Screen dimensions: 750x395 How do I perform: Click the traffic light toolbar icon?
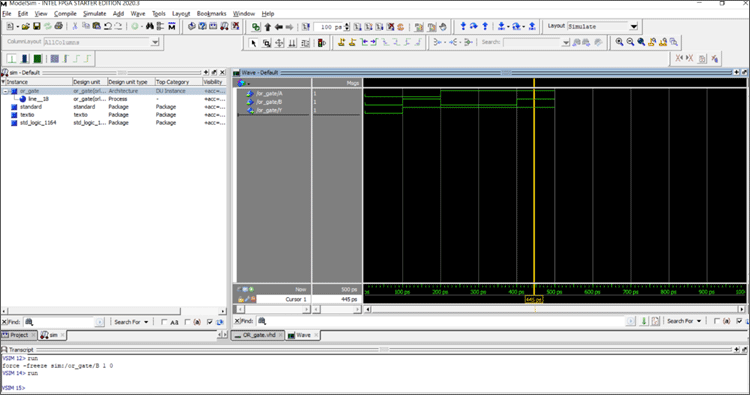321,43
